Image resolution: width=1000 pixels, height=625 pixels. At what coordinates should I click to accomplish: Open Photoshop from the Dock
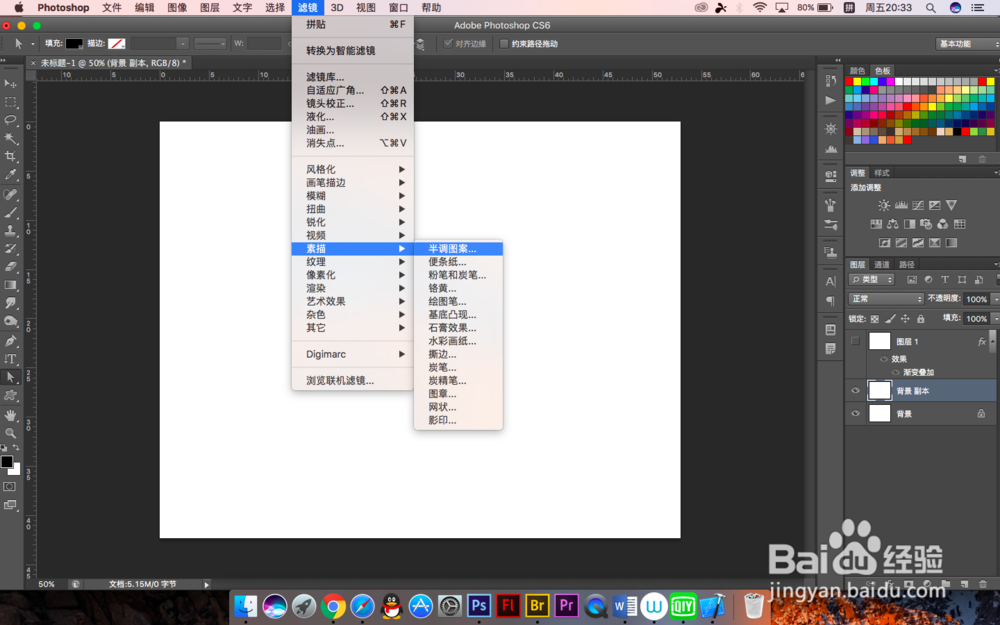(x=478, y=605)
